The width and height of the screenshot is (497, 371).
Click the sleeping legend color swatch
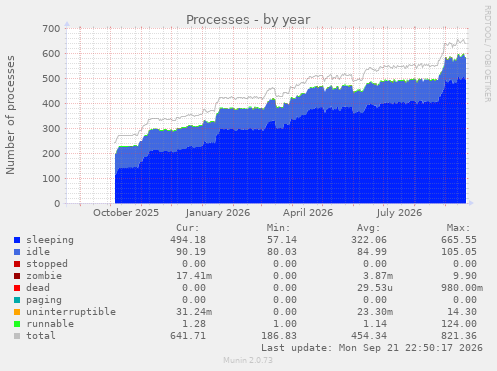(x=17, y=240)
